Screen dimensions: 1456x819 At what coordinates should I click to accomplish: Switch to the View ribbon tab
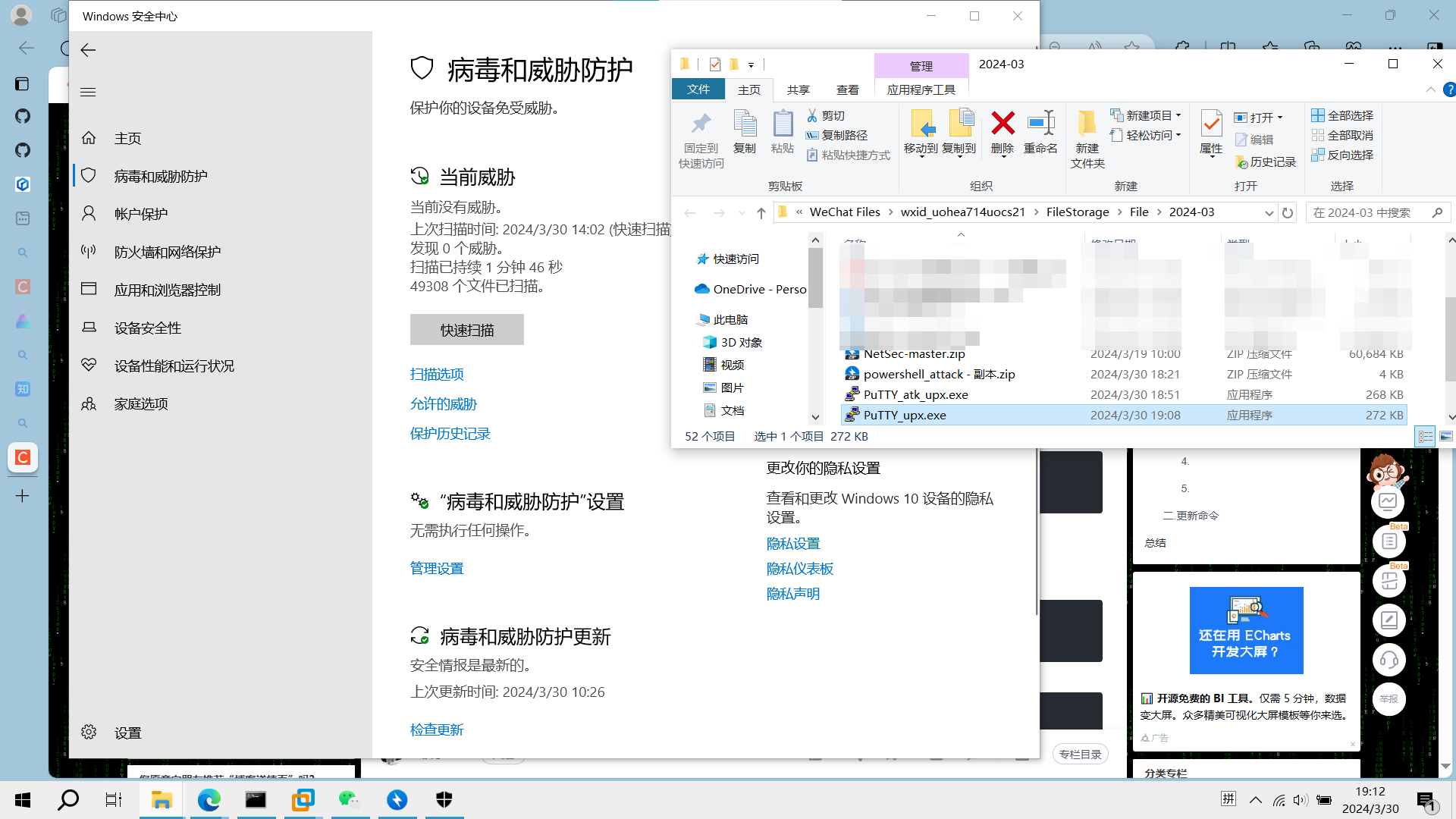847,89
